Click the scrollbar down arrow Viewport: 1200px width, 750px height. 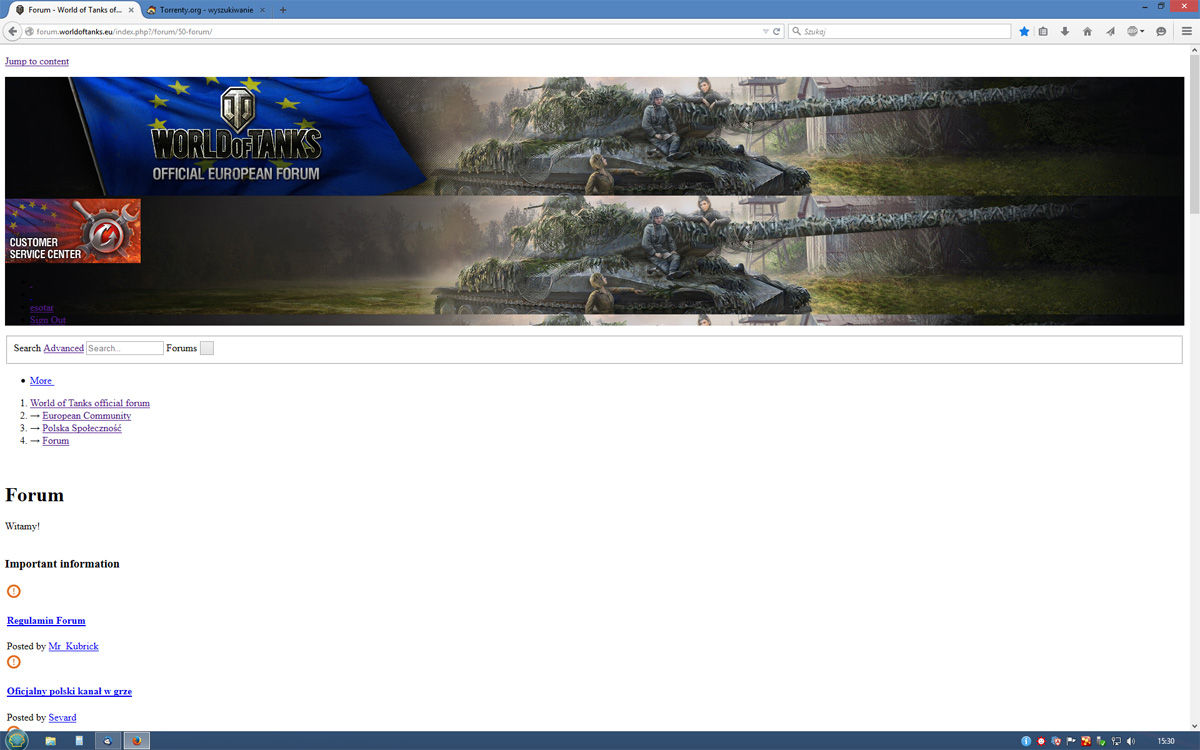tap(1194, 725)
